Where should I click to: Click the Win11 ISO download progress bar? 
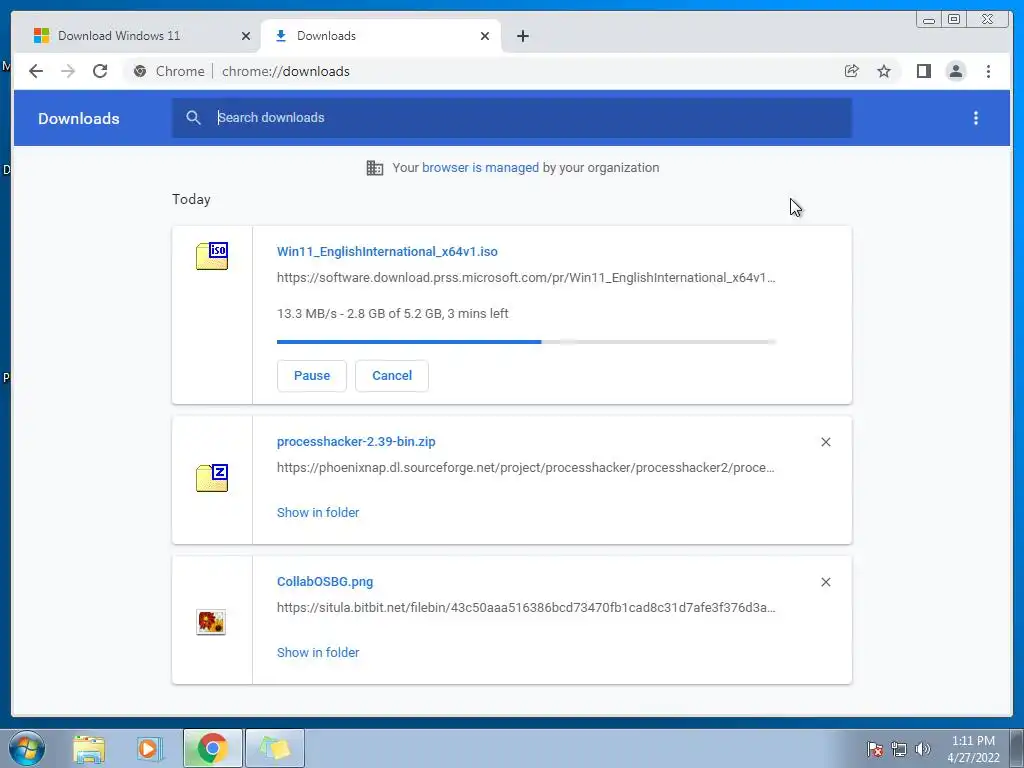click(x=526, y=342)
